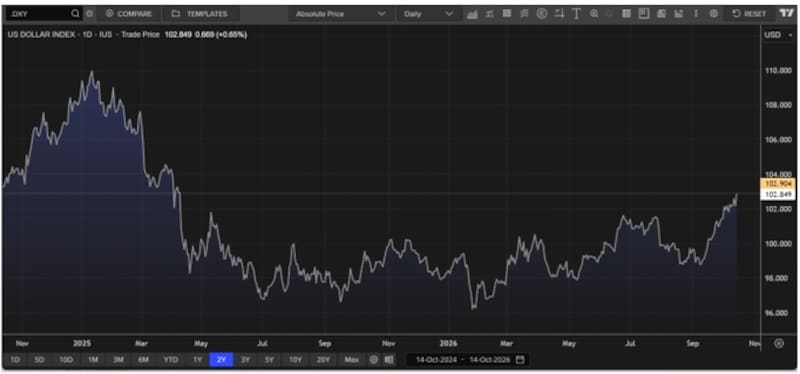Click the TradingView logo icon

[x=786, y=14]
